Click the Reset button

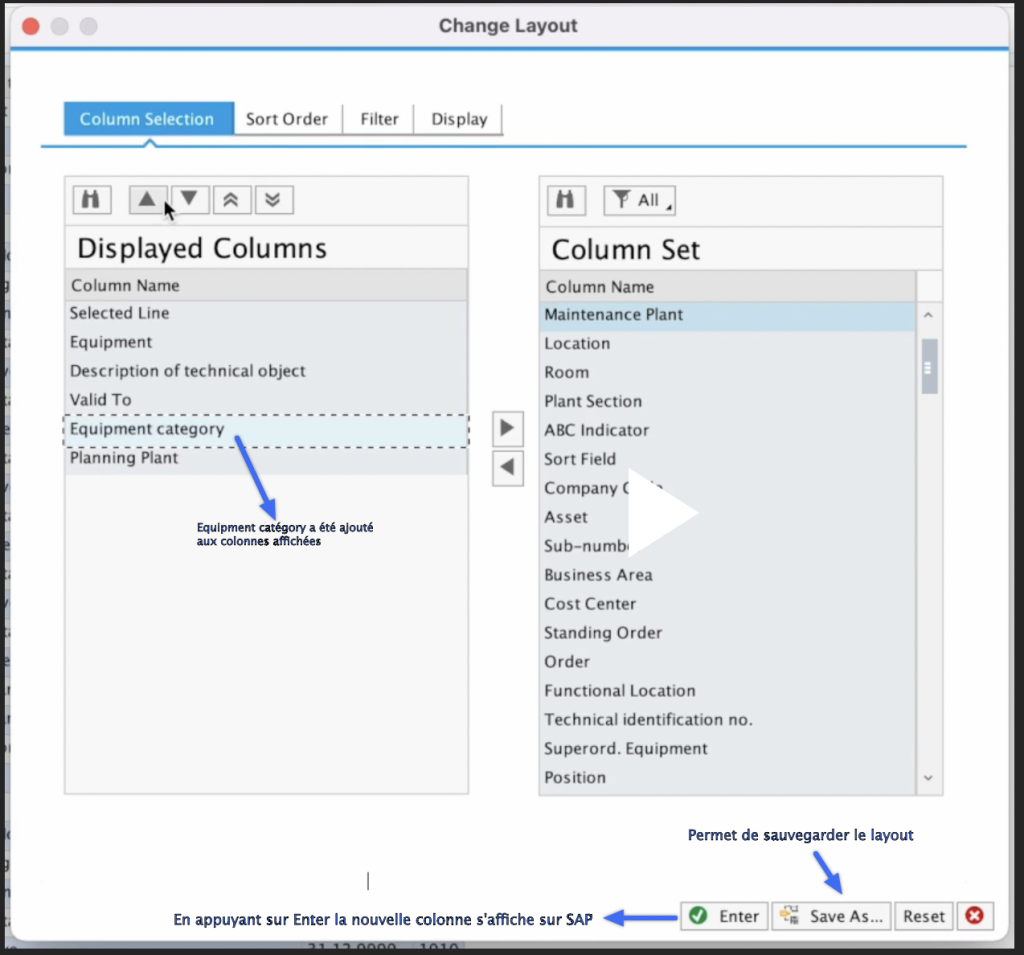[x=923, y=916]
